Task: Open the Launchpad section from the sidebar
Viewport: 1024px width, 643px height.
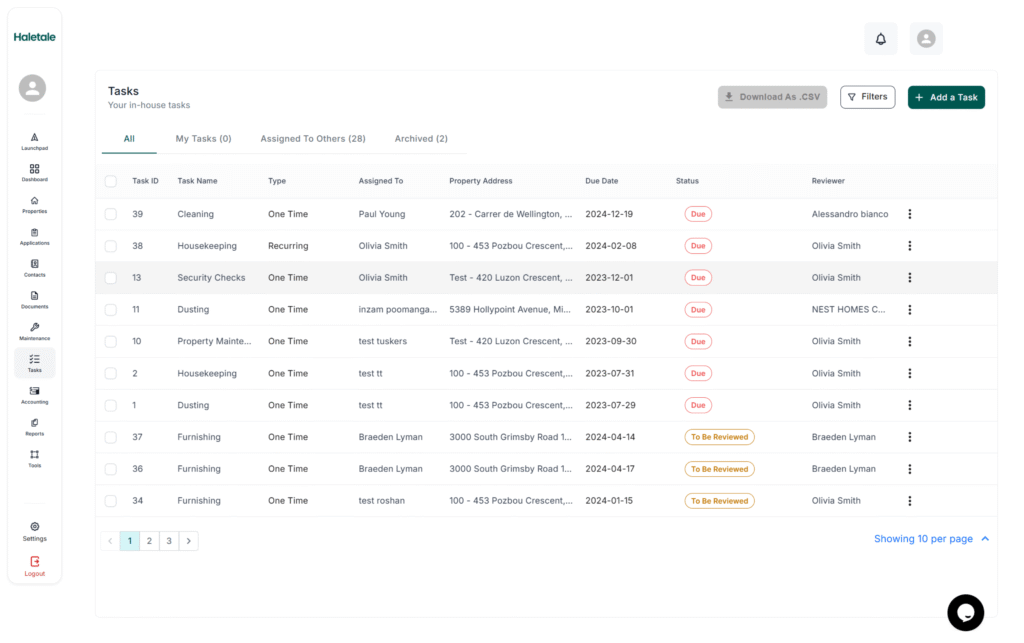Action: (34, 140)
